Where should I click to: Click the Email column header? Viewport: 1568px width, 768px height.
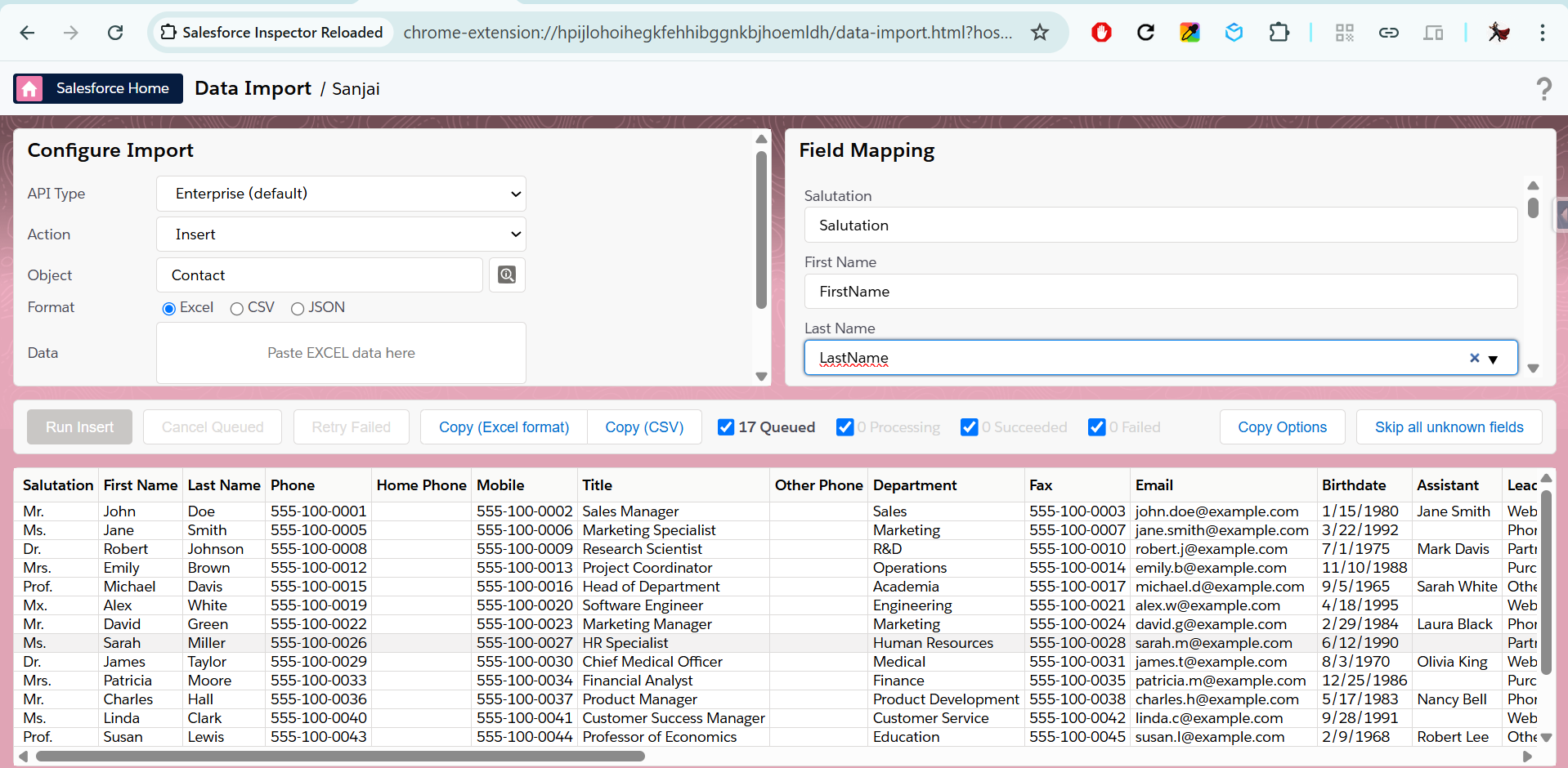tap(1154, 485)
